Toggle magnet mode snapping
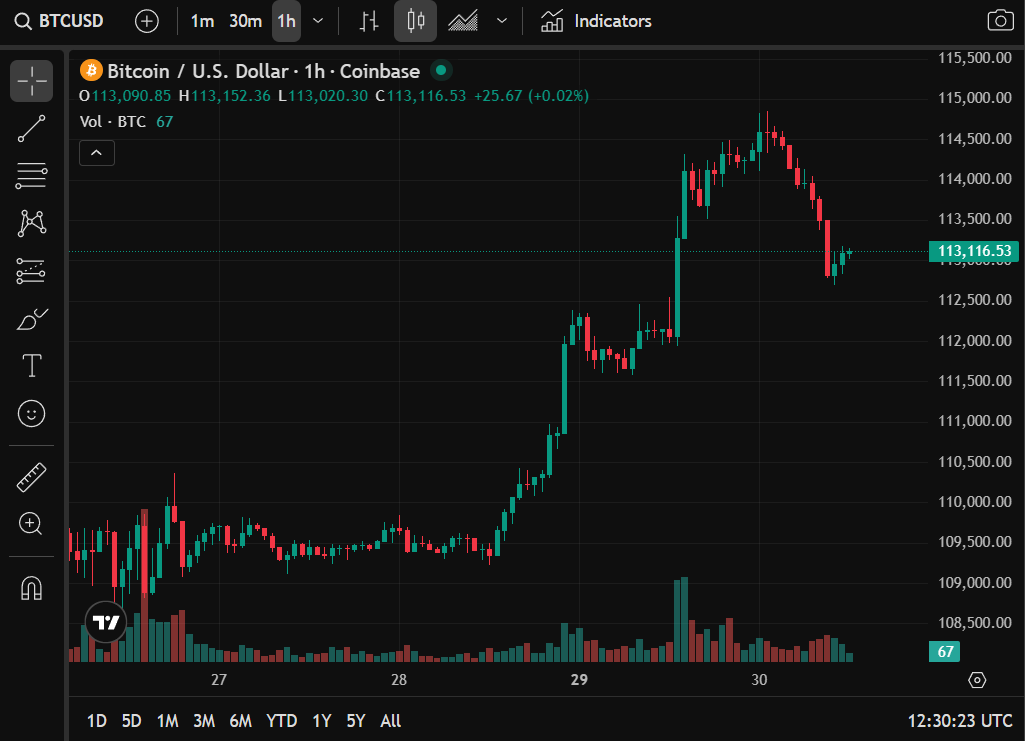Image resolution: width=1027 pixels, height=741 pixels. coord(31,588)
